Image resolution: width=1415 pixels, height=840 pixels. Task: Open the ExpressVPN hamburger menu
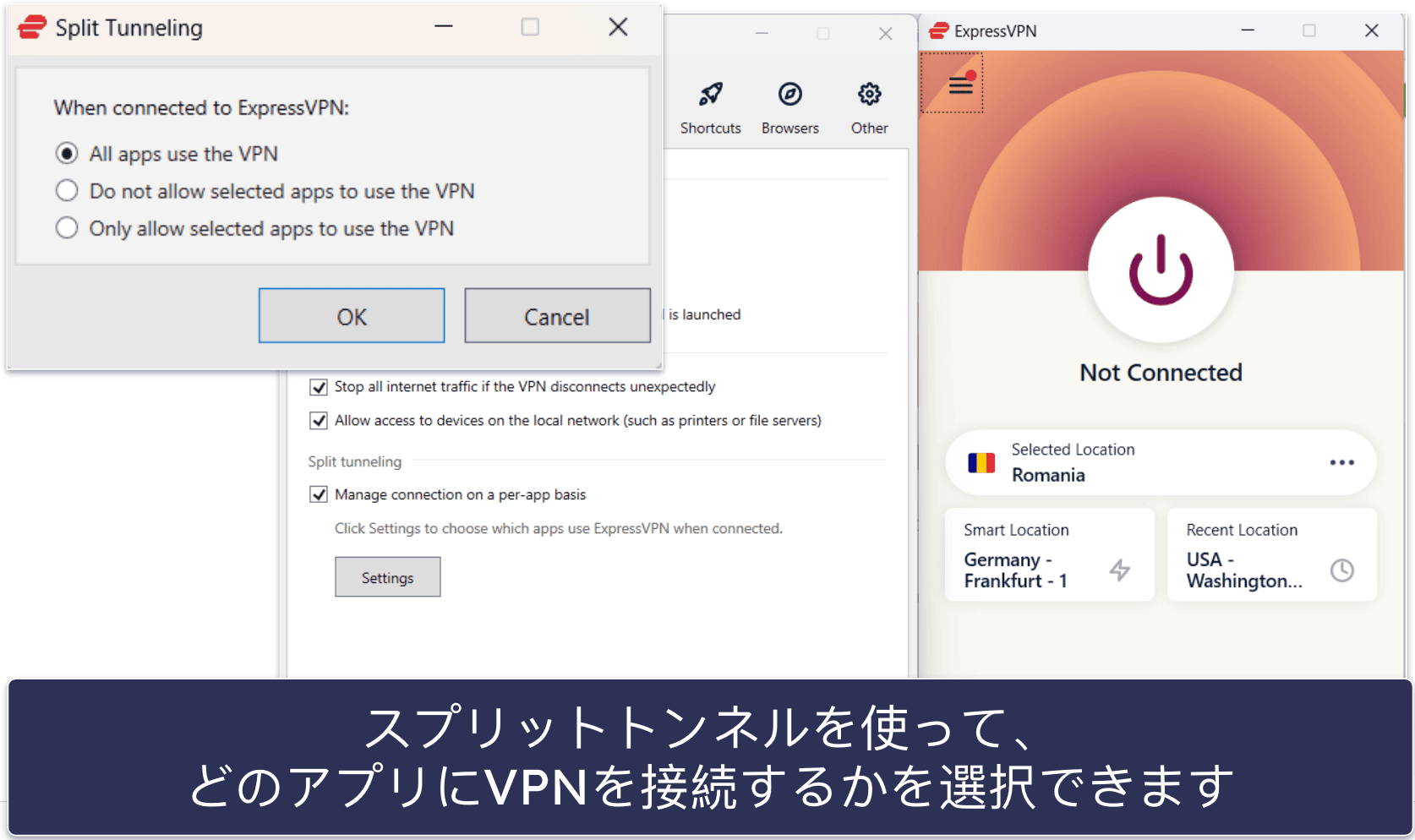[x=960, y=85]
